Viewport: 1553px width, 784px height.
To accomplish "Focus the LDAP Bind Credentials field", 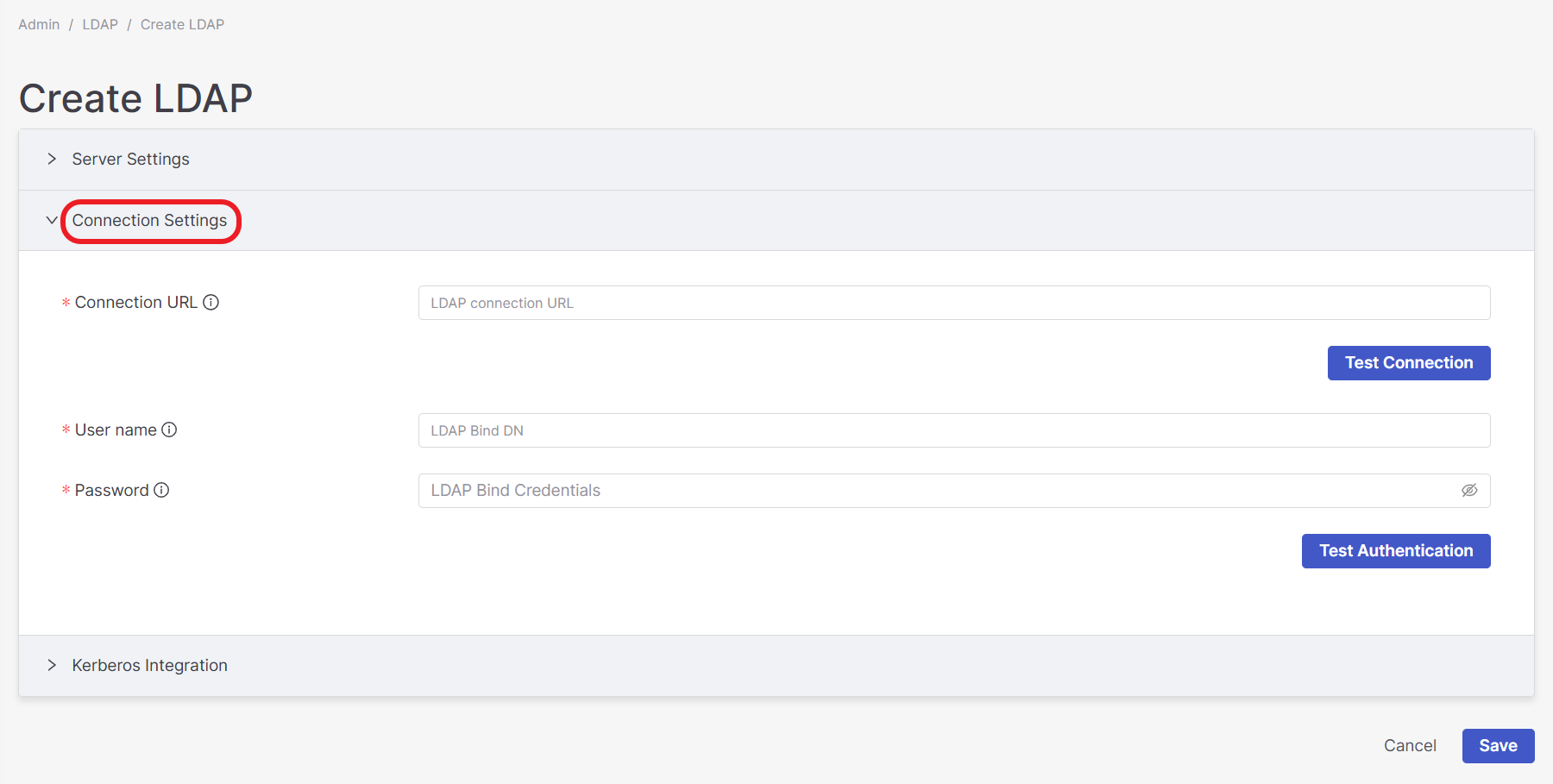I will click(954, 491).
